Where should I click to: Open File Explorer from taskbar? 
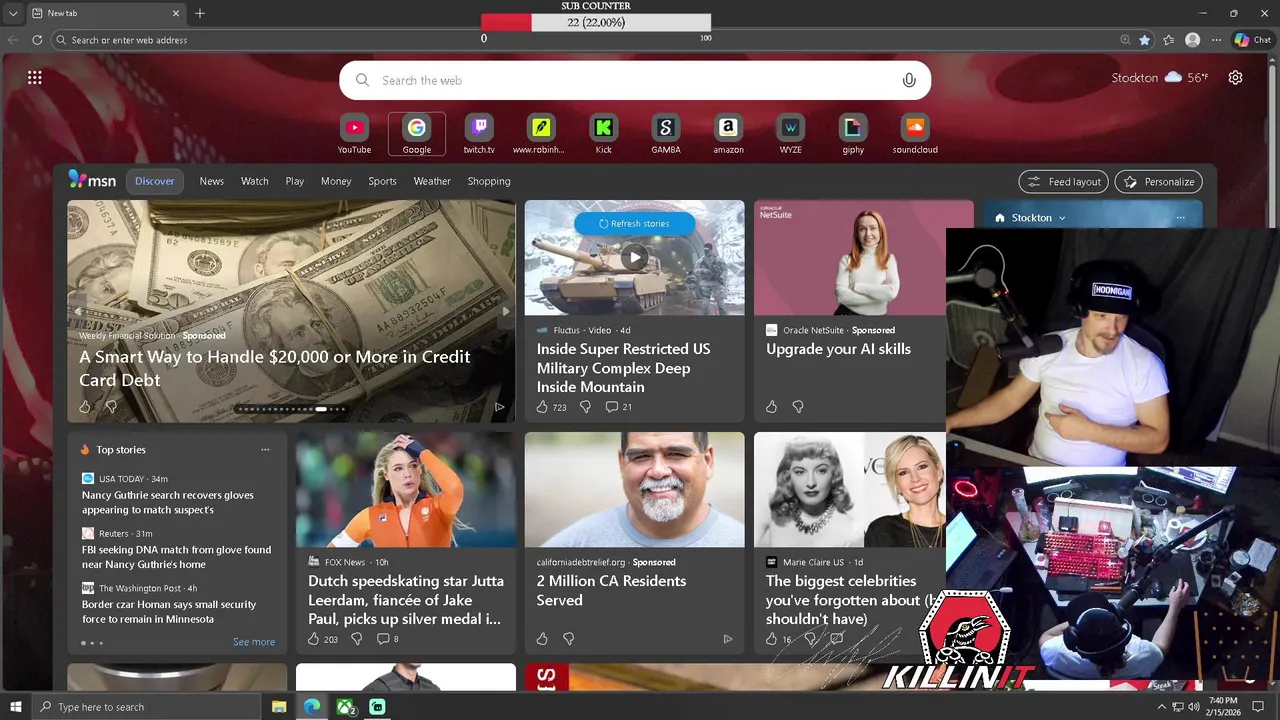point(279,707)
